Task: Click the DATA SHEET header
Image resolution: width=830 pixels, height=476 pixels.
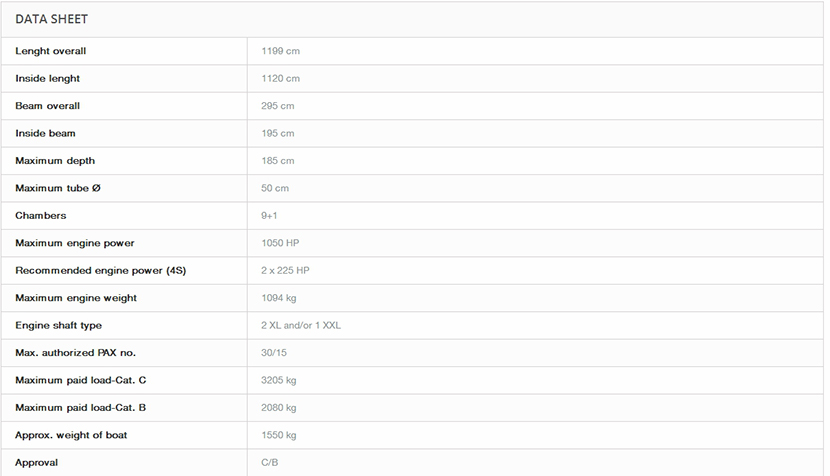Action: (50, 19)
